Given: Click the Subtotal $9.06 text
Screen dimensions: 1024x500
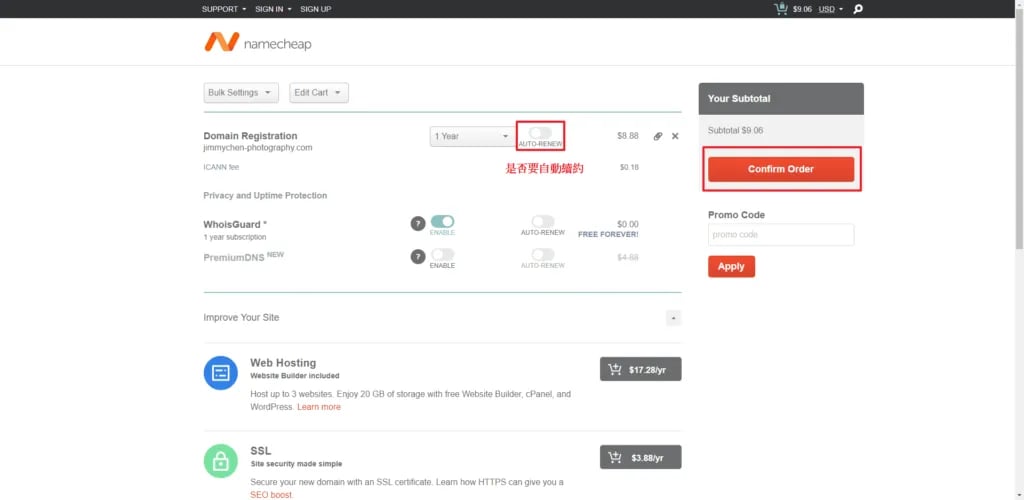Looking at the screenshot, I should 735,130.
